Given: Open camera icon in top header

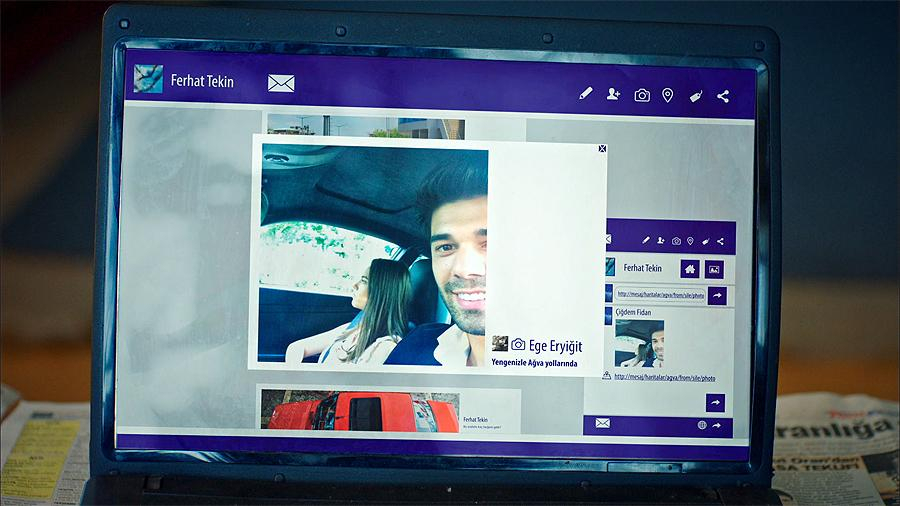Looking at the screenshot, I should coord(642,95).
